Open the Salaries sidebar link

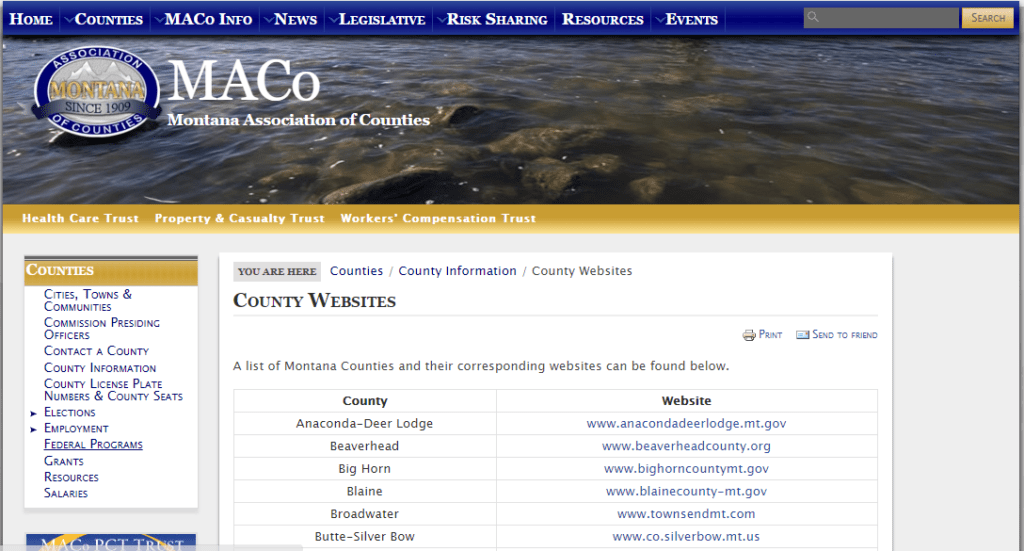pos(66,494)
